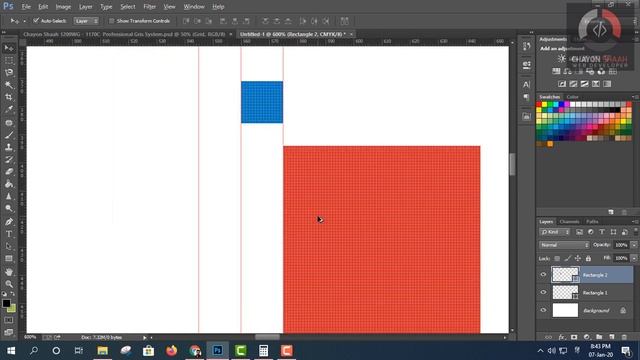This screenshot has width=640, height=360.
Task: Open the Auto-Select Layer dropdown
Action: tap(86, 21)
